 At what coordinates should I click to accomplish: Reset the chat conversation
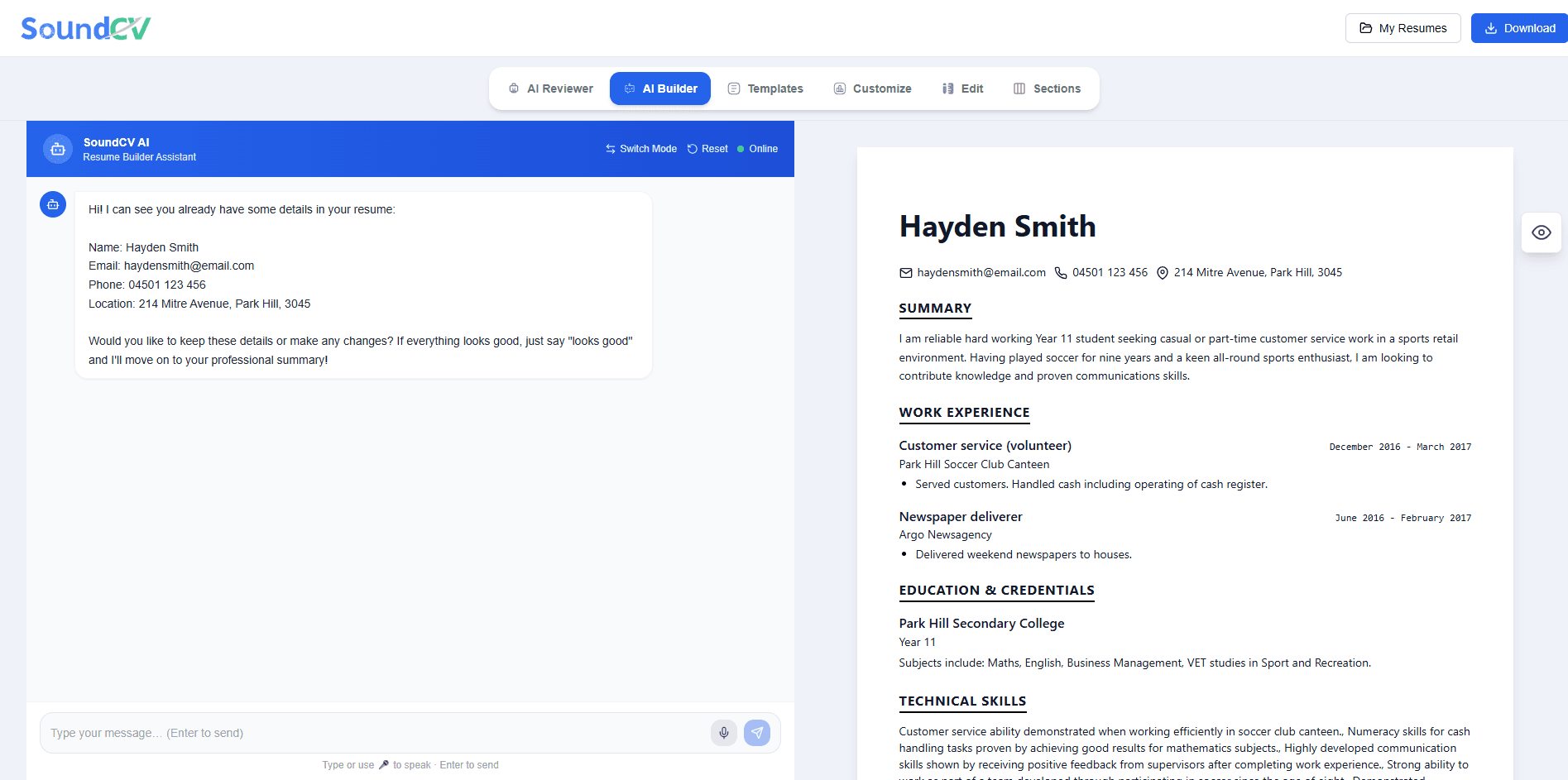(707, 148)
